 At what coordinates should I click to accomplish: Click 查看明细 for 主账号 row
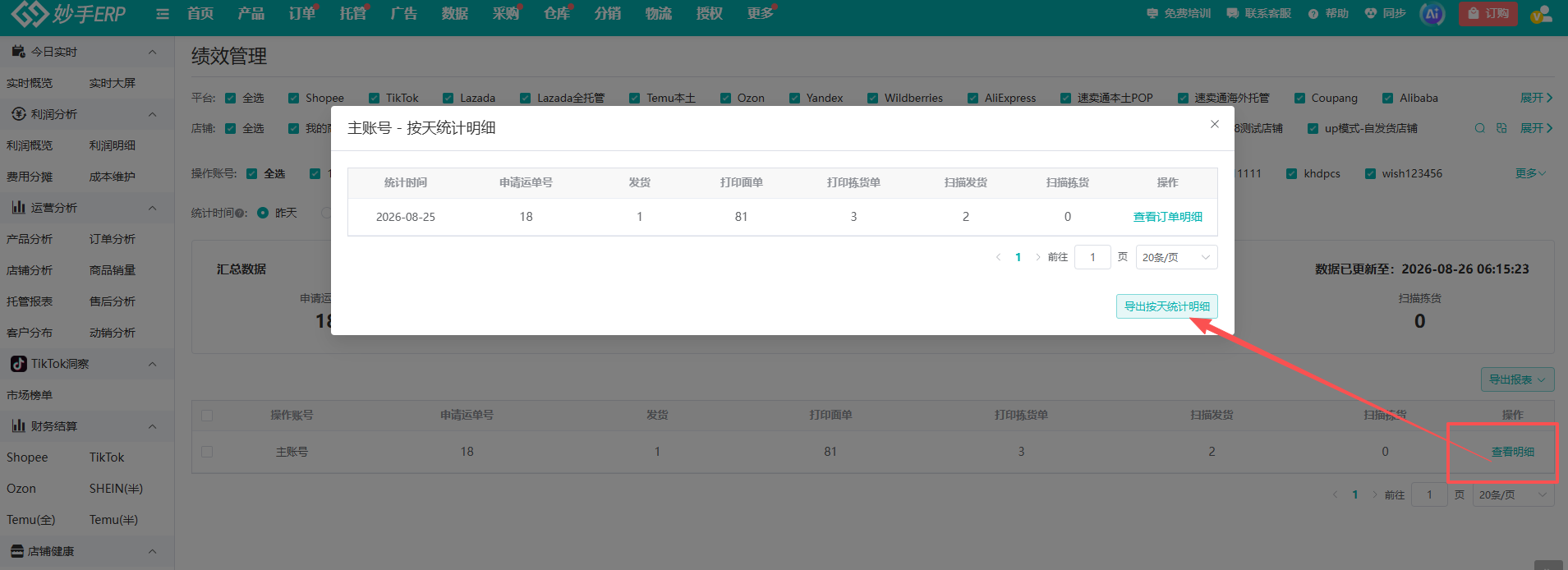pos(1512,452)
